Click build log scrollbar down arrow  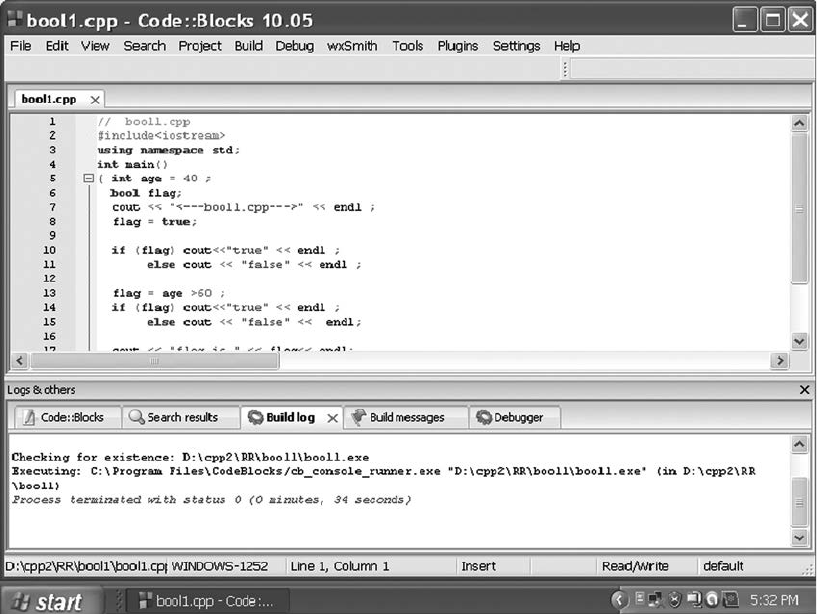click(799, 537)
